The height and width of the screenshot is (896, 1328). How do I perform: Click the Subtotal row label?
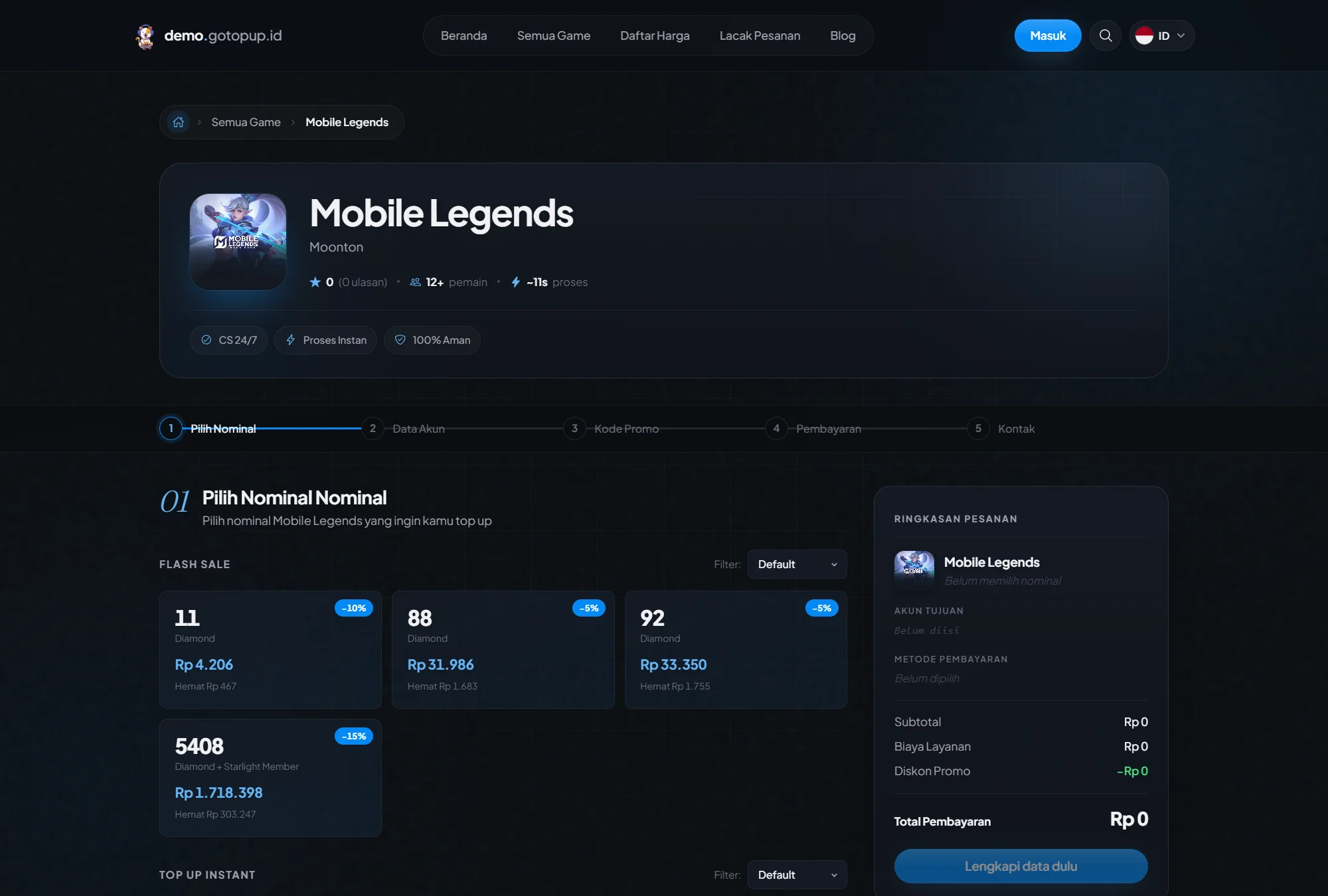(x=918, y=722)
